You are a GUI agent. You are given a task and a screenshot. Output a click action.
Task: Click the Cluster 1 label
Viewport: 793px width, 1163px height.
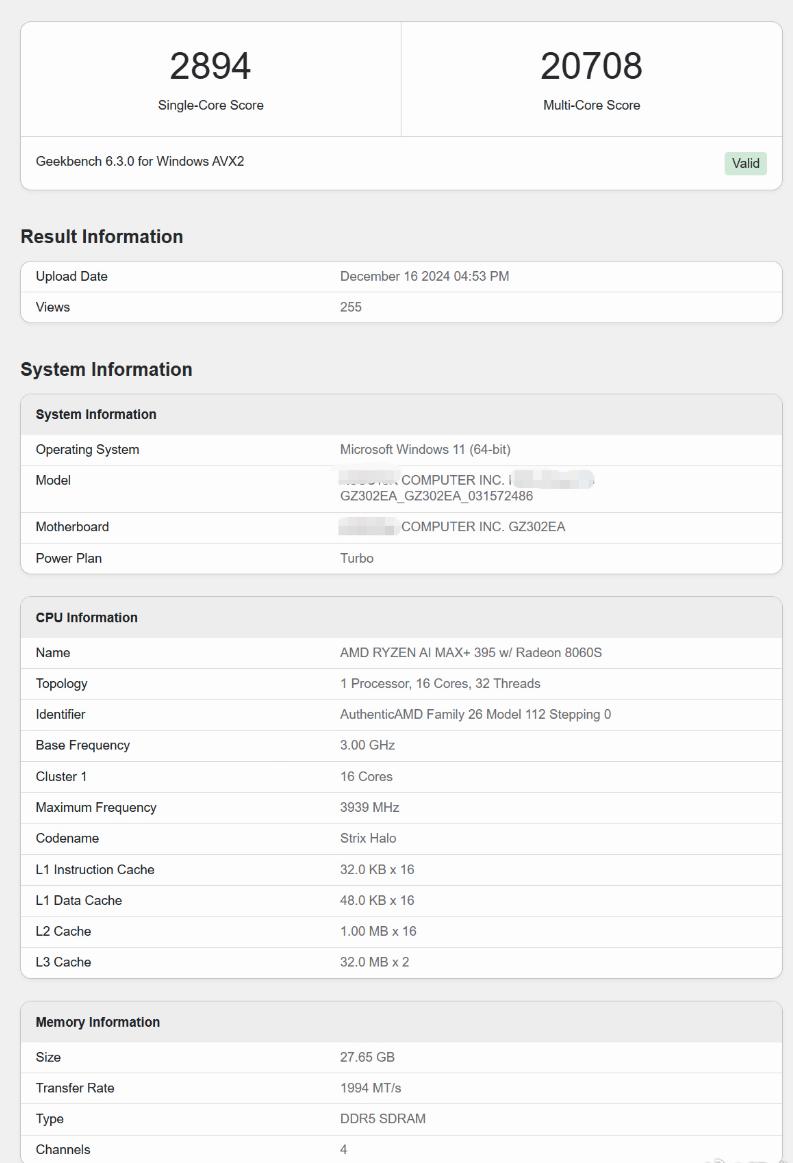coord(61,777)
